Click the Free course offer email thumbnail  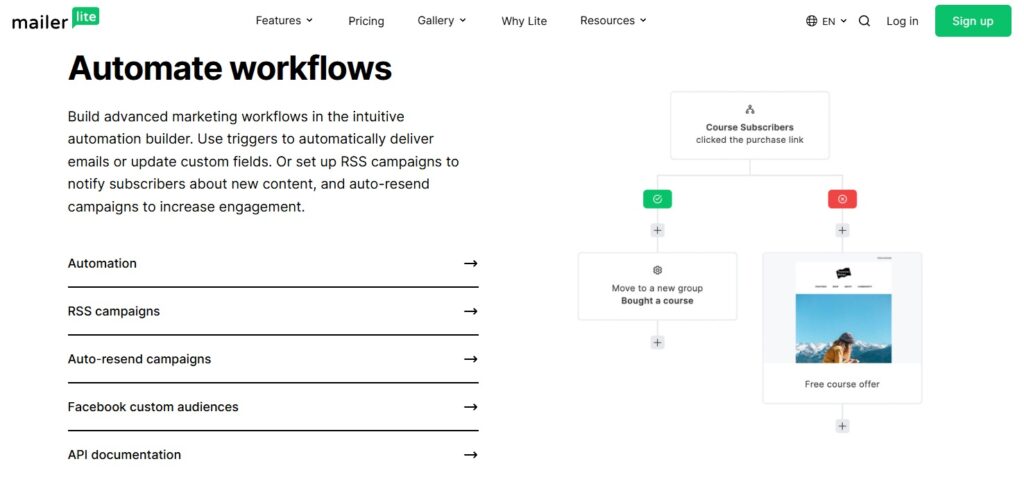pos(842,313)
